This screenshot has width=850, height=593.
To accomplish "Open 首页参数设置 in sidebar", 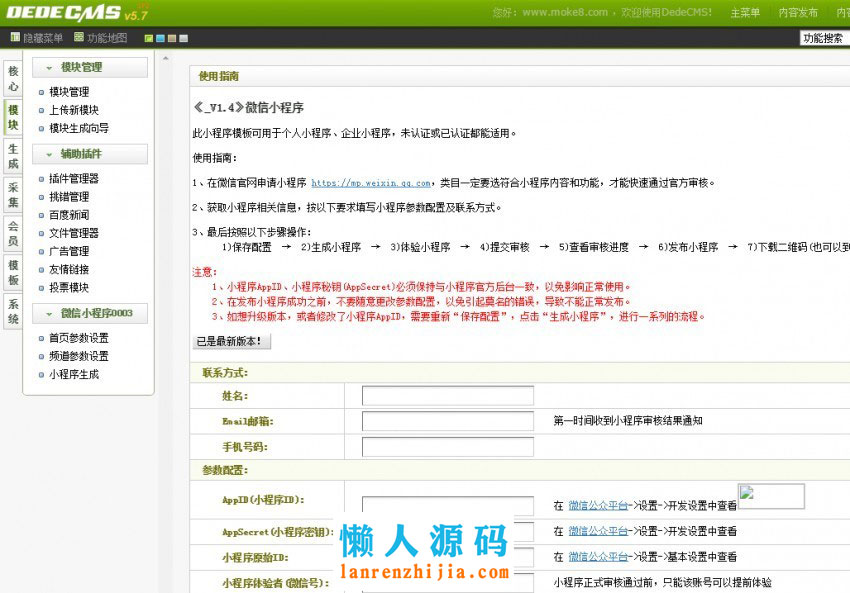I will click(79, 338).
